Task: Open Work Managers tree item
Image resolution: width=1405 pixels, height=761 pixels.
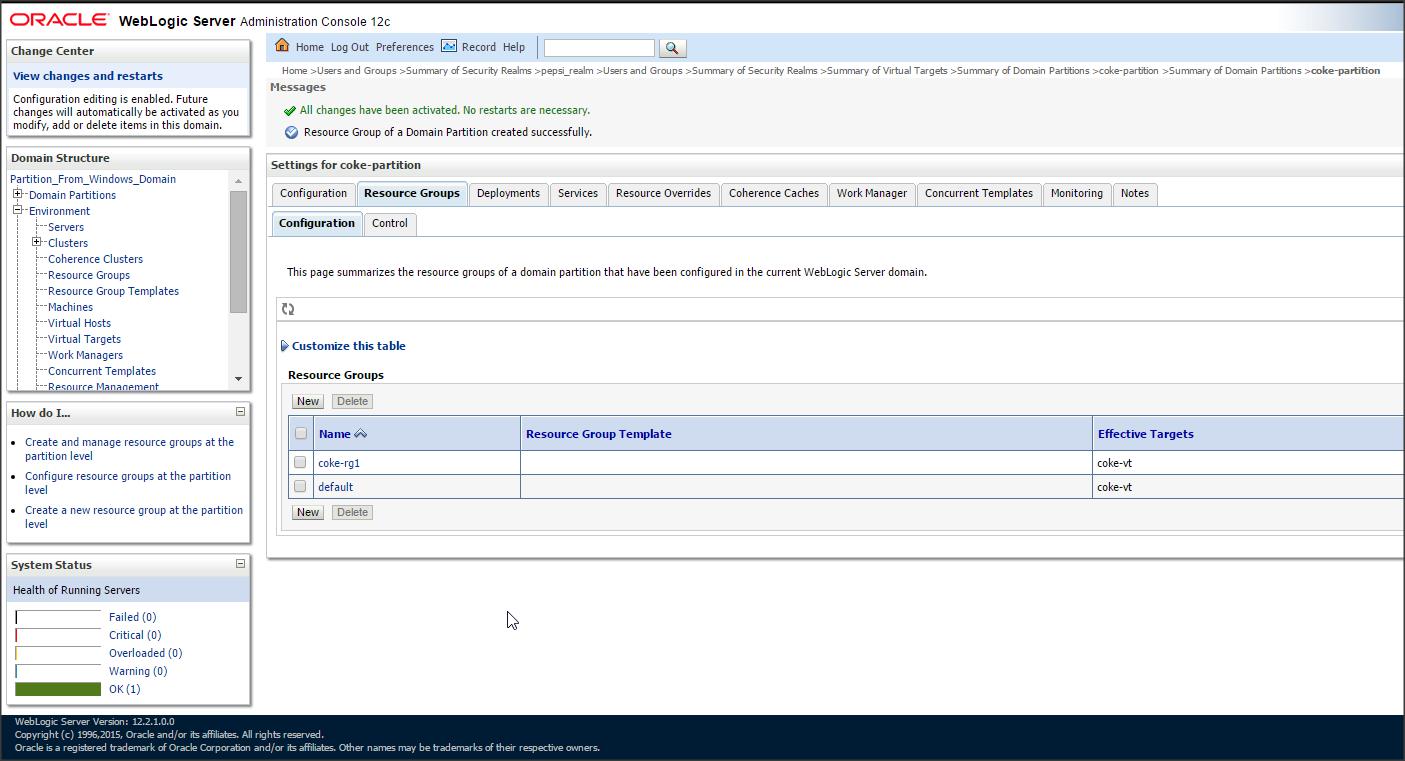Action: point(86,355)
